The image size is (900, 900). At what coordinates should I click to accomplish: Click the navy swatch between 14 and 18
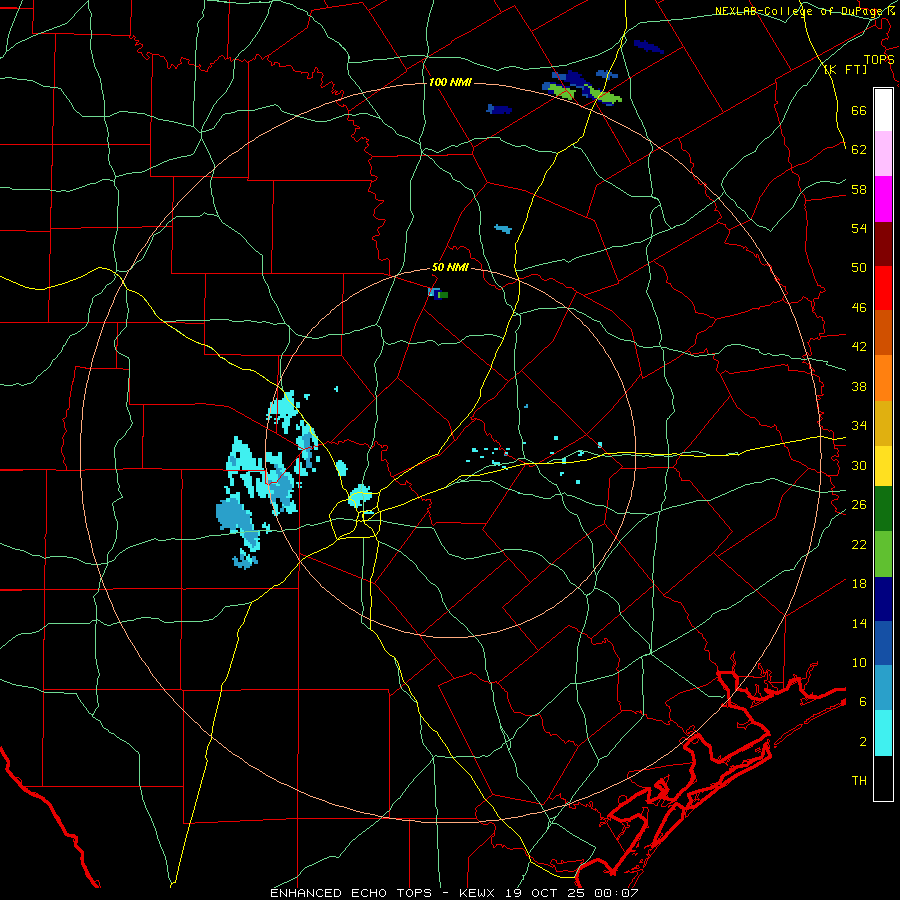(x=883, y=599)
